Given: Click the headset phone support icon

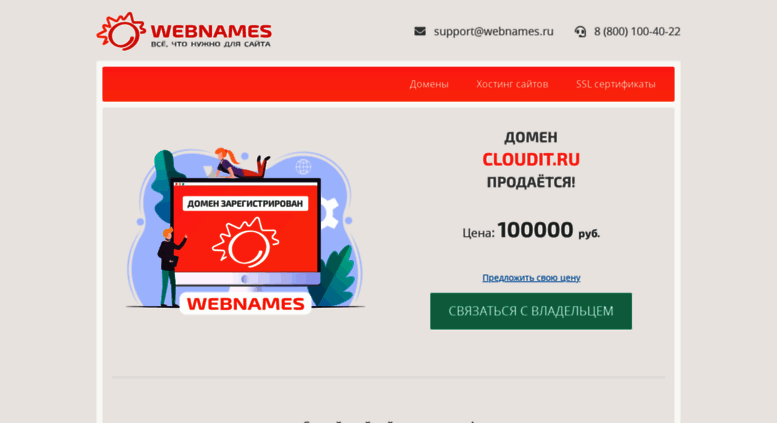Looking at the screenshot, I should [580, 32].
